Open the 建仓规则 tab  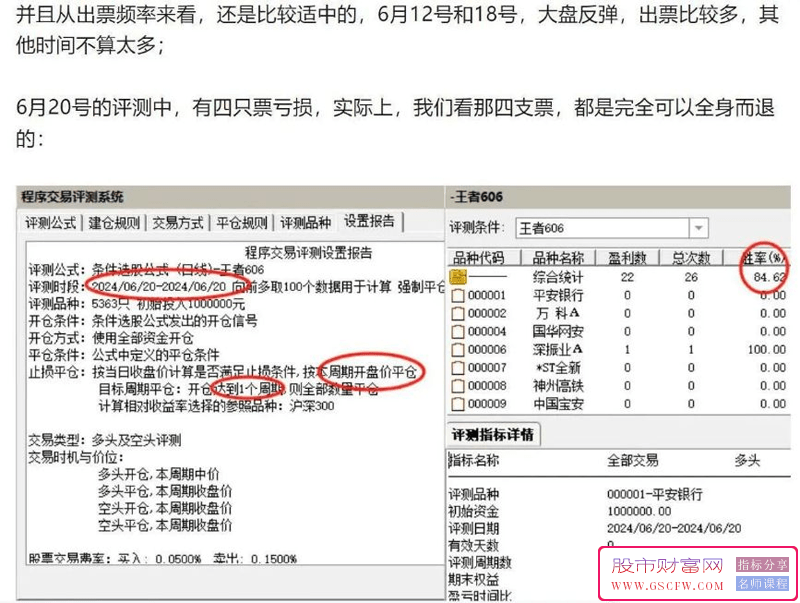tap(114, 223)
